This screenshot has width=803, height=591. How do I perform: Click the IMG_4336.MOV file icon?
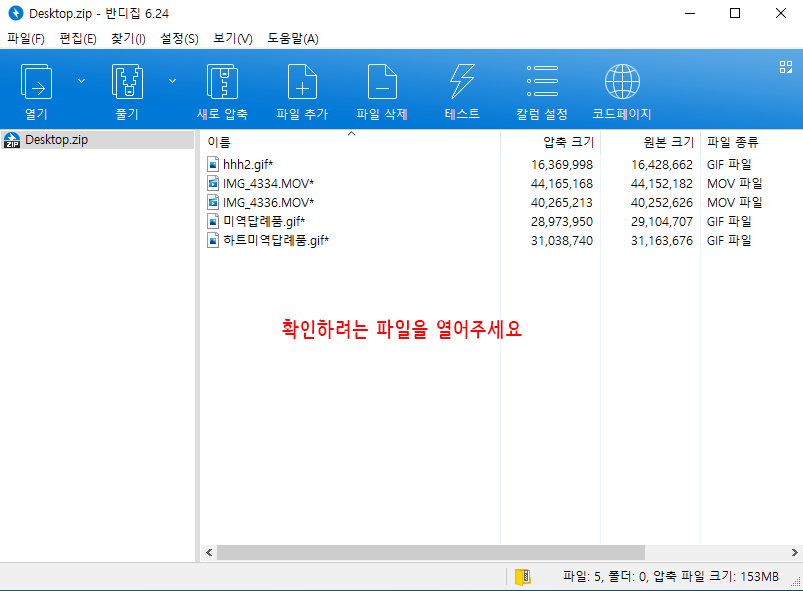pos(213,202)
